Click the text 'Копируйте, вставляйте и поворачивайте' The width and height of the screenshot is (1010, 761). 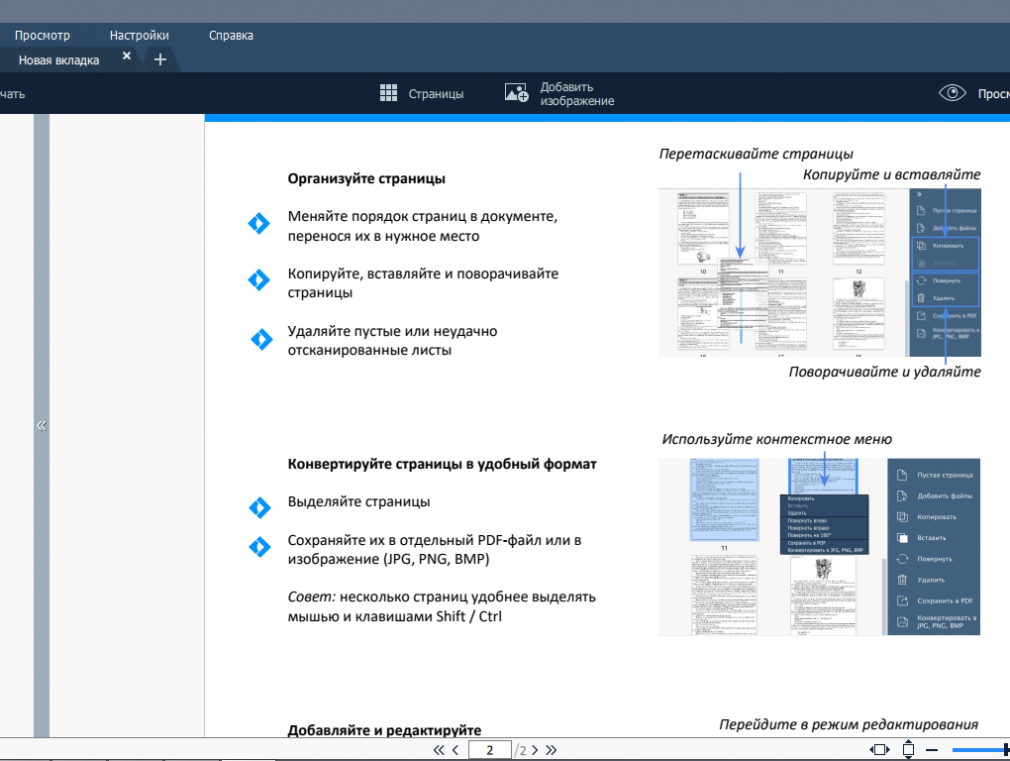coord(423,273)
